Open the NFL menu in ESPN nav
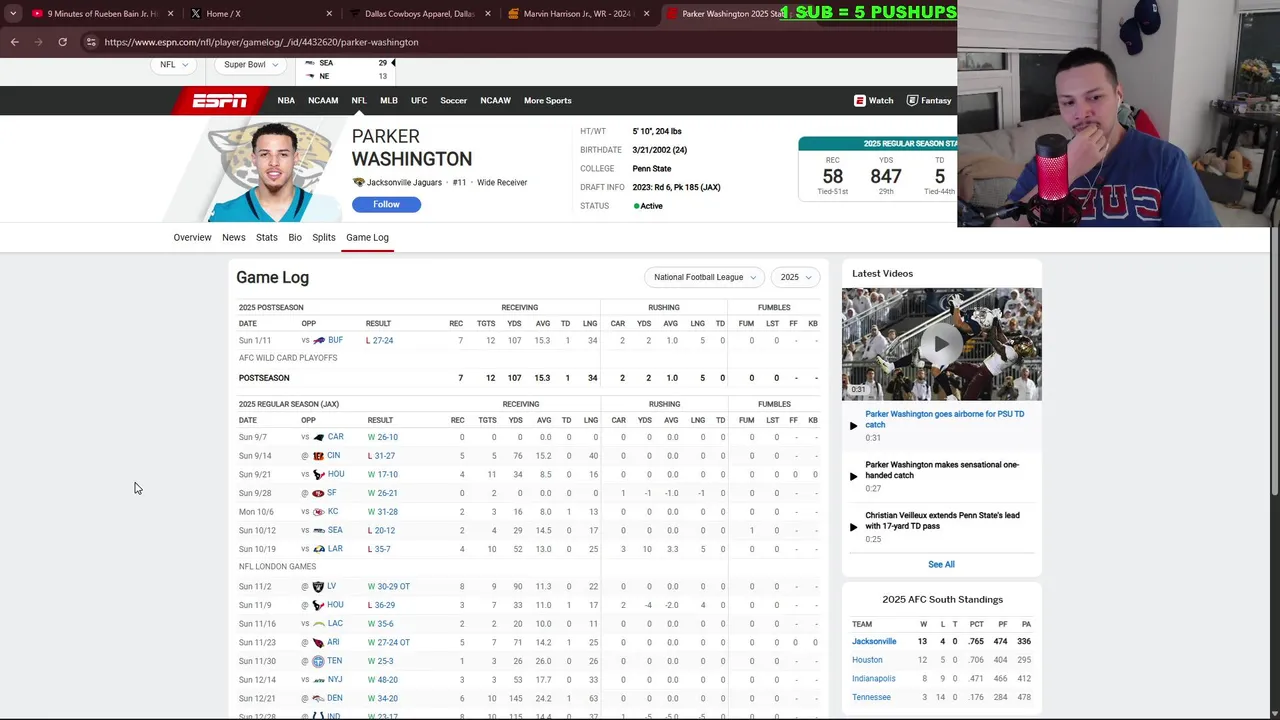This screenshot has height=720, width=1280. coord(359,100)
